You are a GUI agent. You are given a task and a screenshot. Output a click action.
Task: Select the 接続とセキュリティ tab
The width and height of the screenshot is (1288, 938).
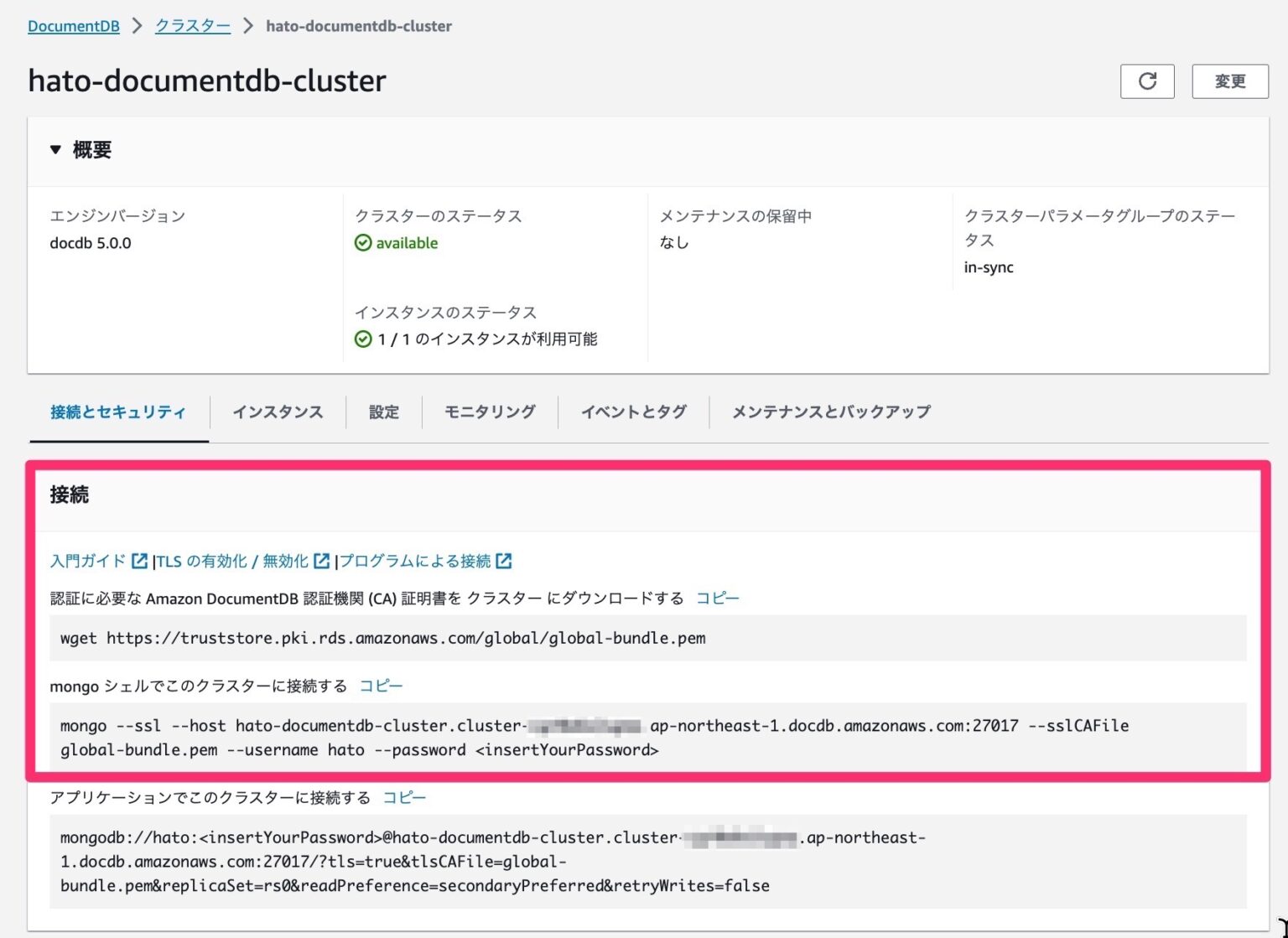click(x=118, y=412)
